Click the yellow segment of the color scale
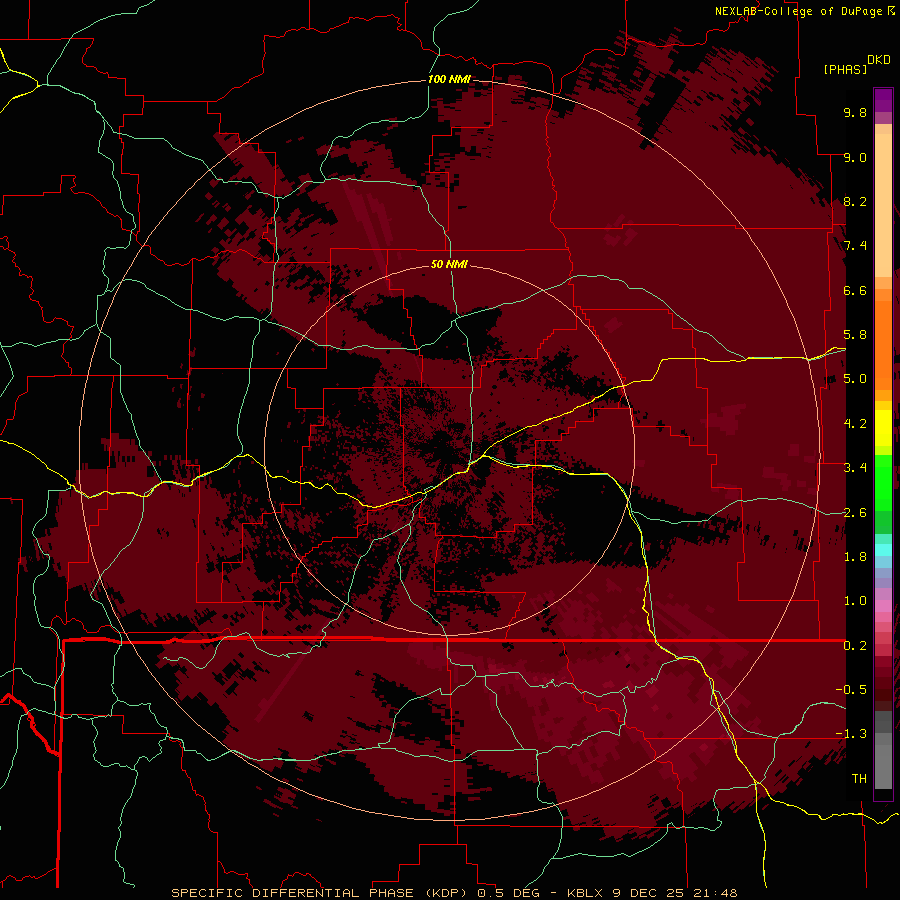Screen dimensions: 900x900 pos(883,428)
